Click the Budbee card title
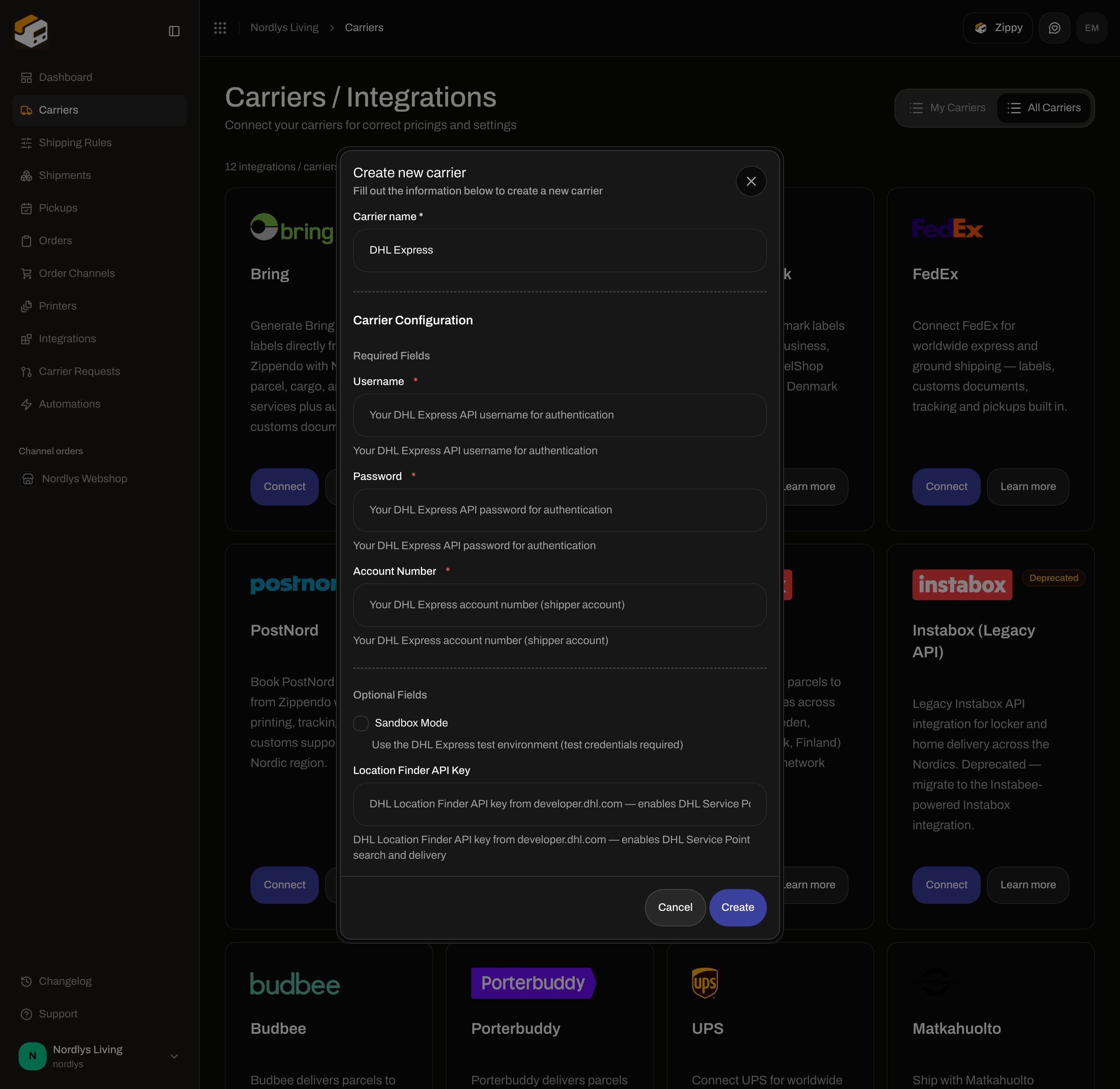Screen dimensions: 1120x1089 pos(278,1028)
